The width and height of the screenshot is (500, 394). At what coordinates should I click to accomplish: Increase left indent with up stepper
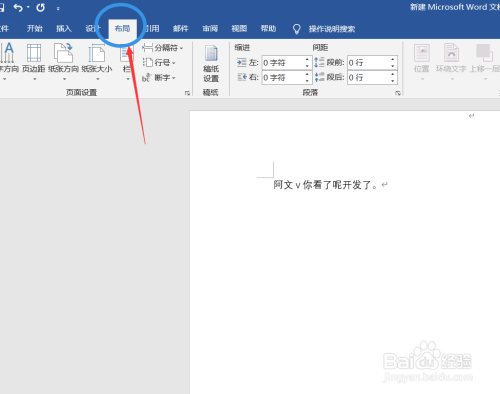(x=307, y=59)
